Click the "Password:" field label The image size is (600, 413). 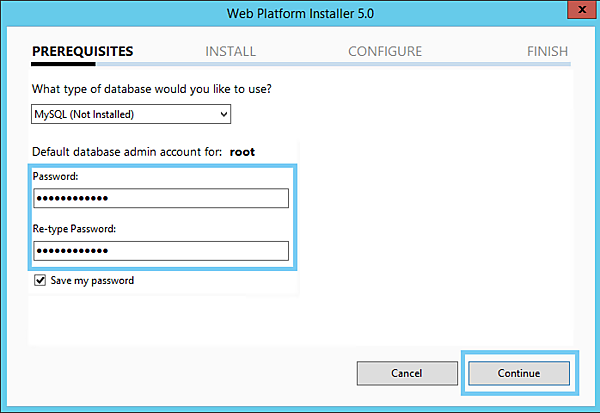(x=55, y=176)
